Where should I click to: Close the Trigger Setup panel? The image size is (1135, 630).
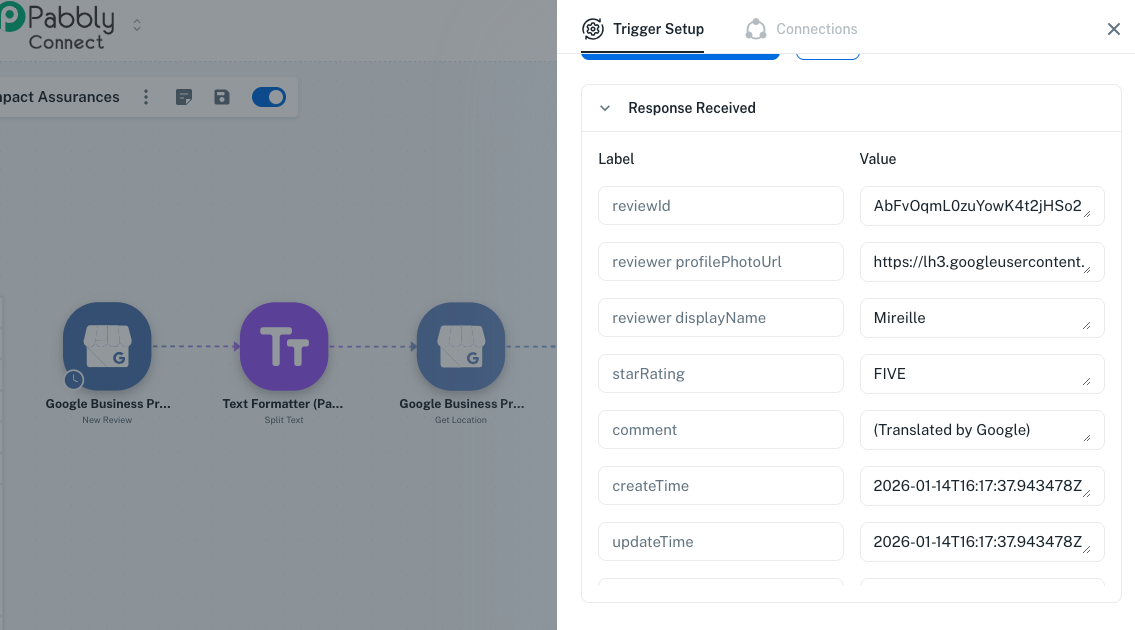(1114, 29)
